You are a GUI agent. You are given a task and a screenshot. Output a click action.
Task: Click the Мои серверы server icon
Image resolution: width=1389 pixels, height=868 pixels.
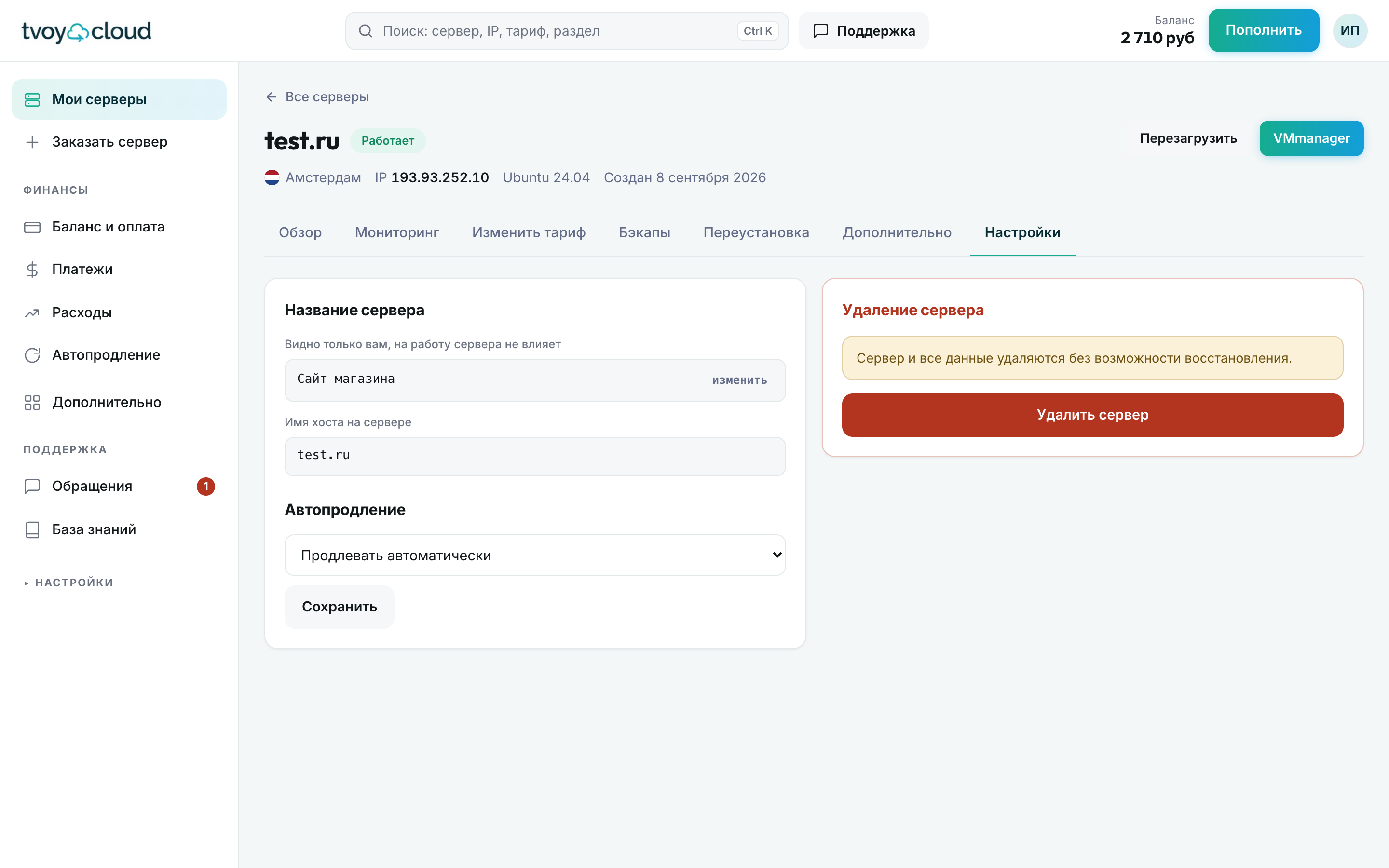coord(32,100)
